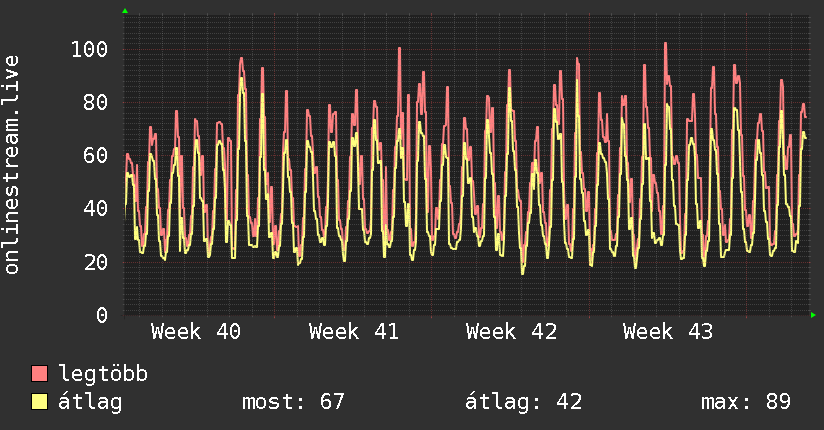Click the pink legtöbb legend swatch

point(39,374)
